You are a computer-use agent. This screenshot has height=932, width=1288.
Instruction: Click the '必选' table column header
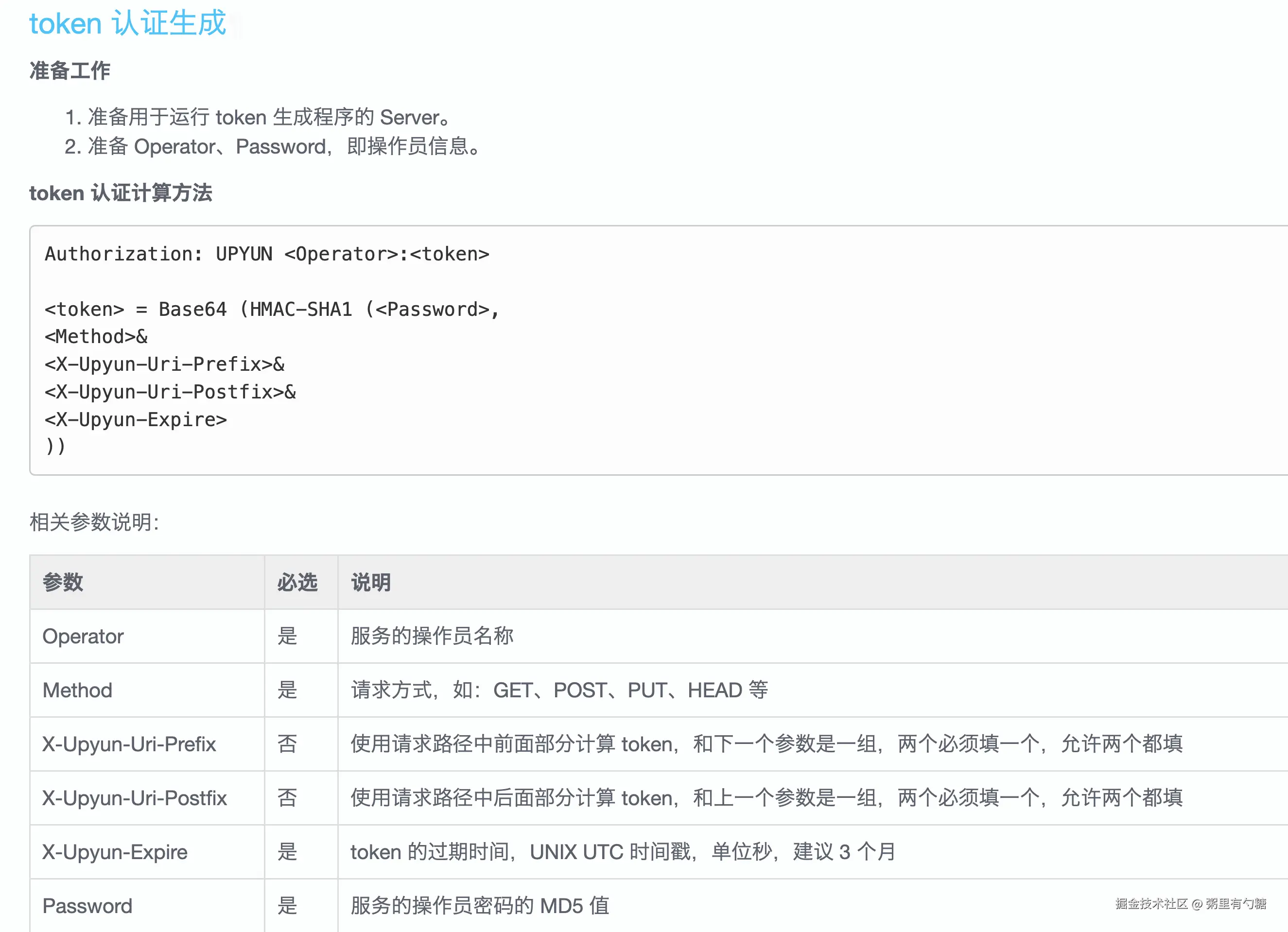[297, 582]
